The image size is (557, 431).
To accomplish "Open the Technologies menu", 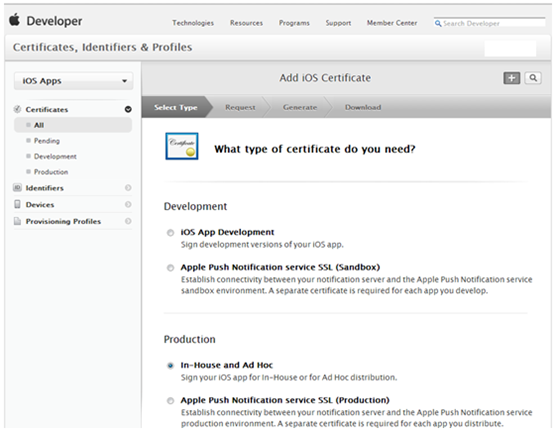I will (193, 23).
